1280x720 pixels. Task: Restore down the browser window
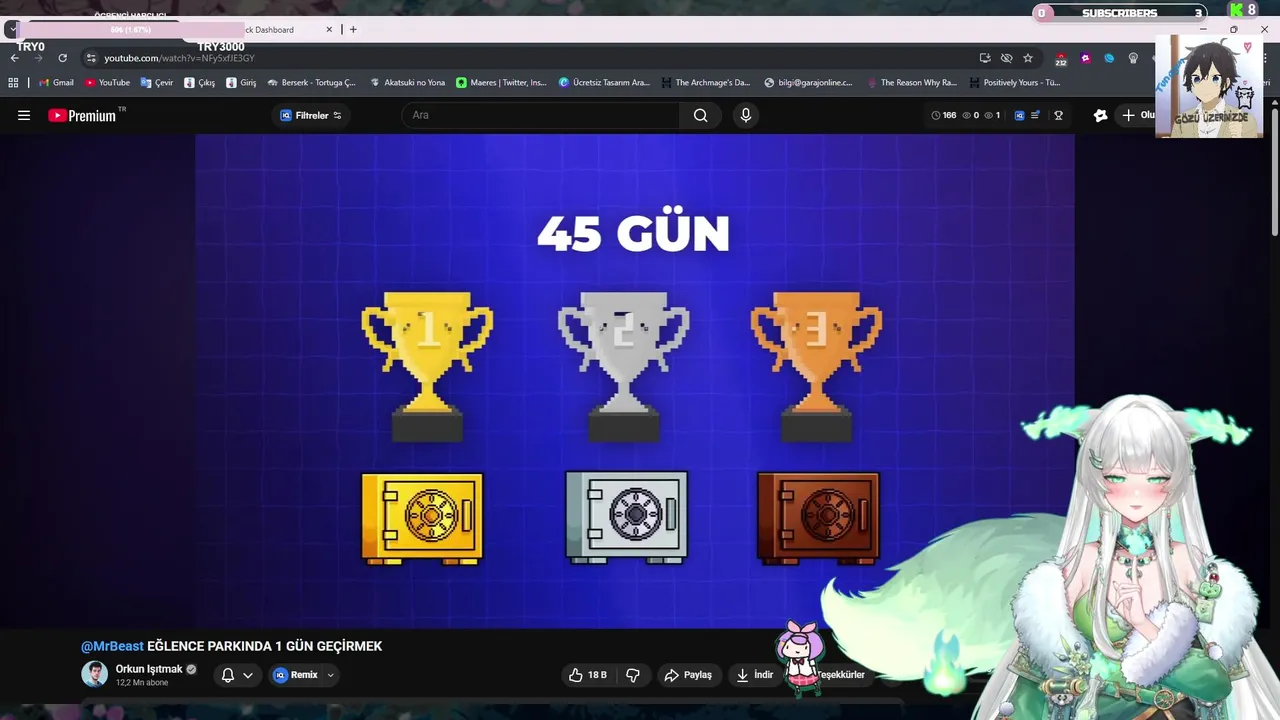pyautogui.click(x=1233, y=30)
